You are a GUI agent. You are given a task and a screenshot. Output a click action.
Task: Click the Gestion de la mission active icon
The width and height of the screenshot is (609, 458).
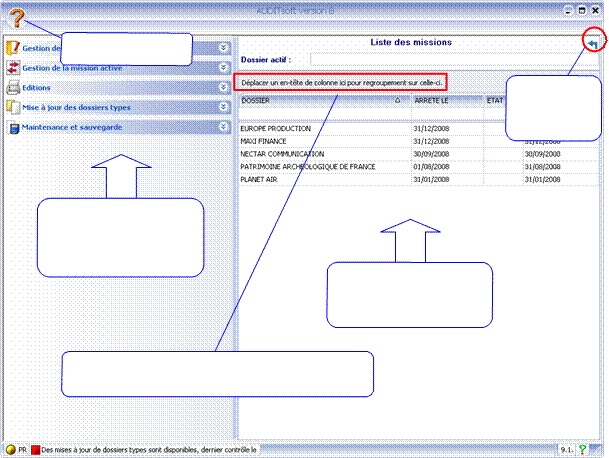tap(13, 67)
